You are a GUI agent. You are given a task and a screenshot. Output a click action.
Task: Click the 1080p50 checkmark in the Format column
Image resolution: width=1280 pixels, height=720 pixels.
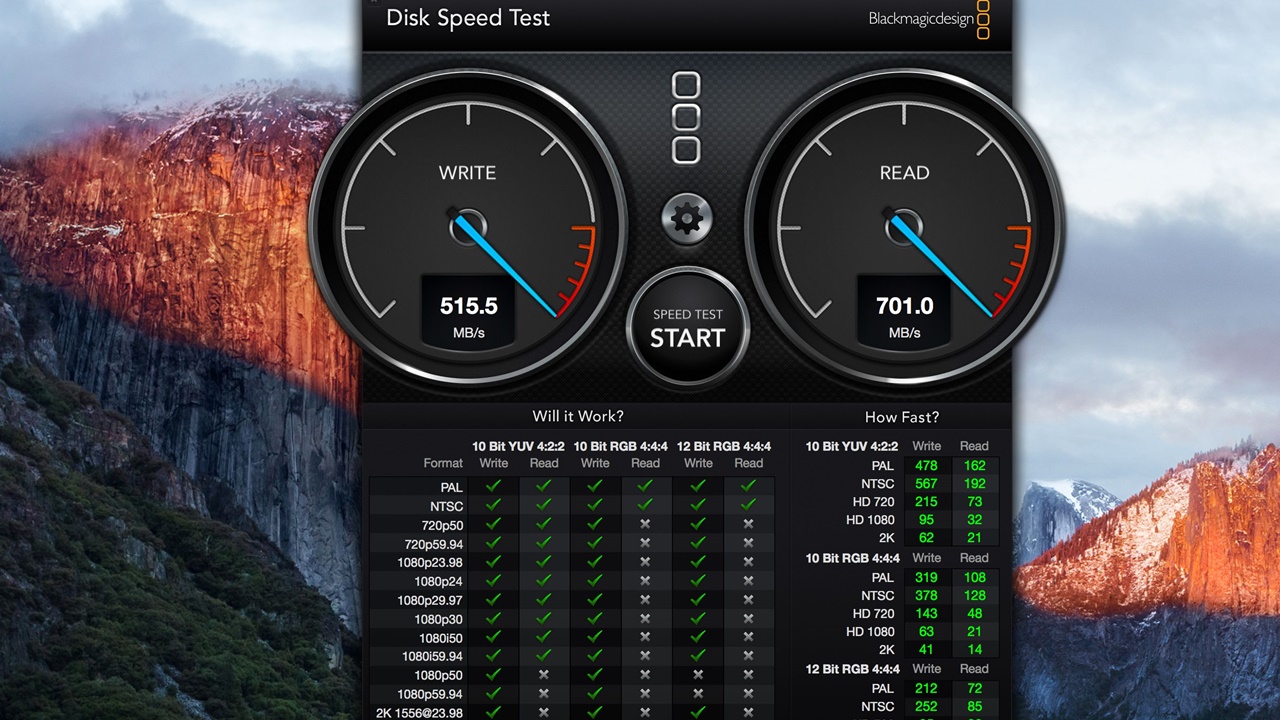tap(439, 676)
